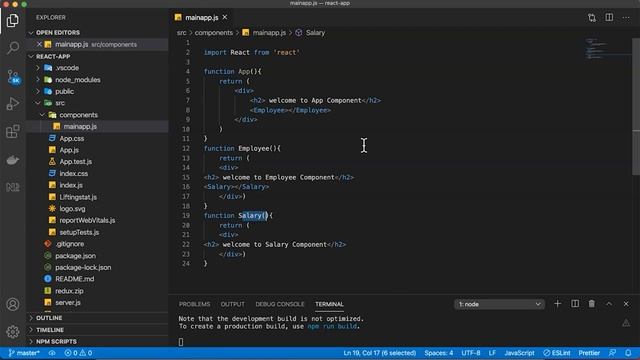Kill the terminal with trash icon
Image resolution: width=640 pixels, height=360 pixels.
pos(591,304)
